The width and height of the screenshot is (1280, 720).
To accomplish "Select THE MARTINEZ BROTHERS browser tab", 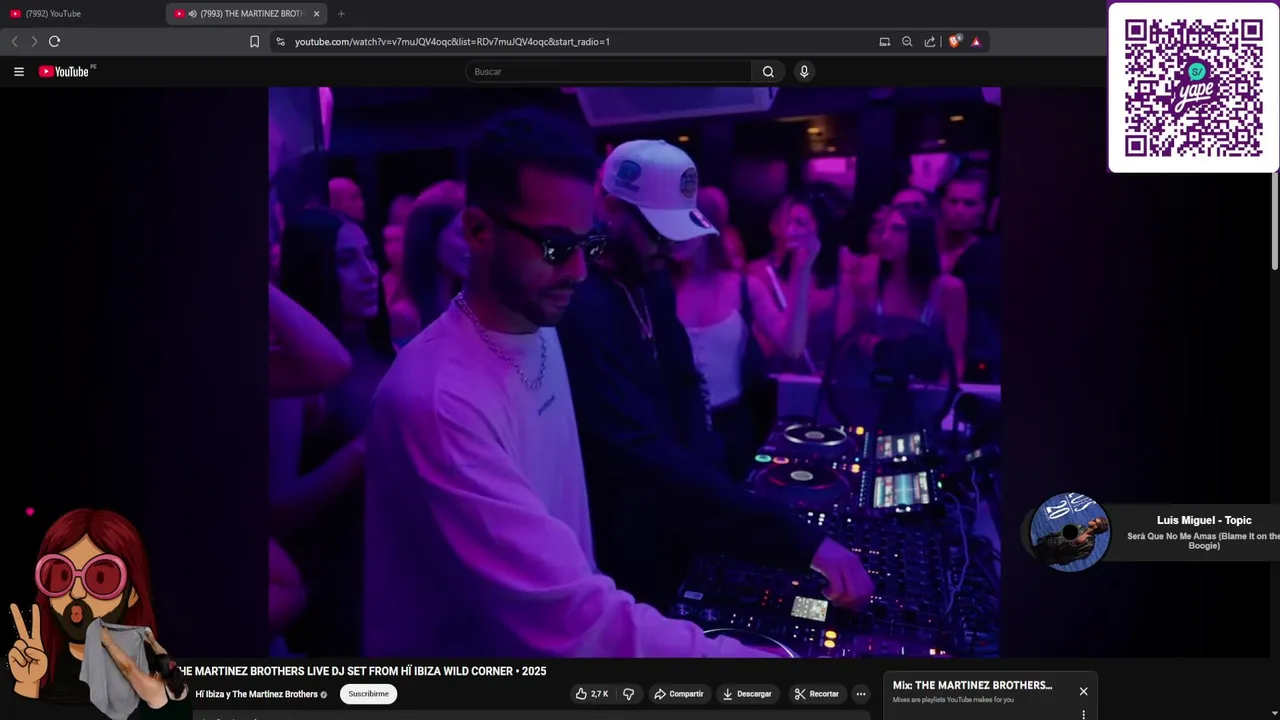I will [245, 13].
